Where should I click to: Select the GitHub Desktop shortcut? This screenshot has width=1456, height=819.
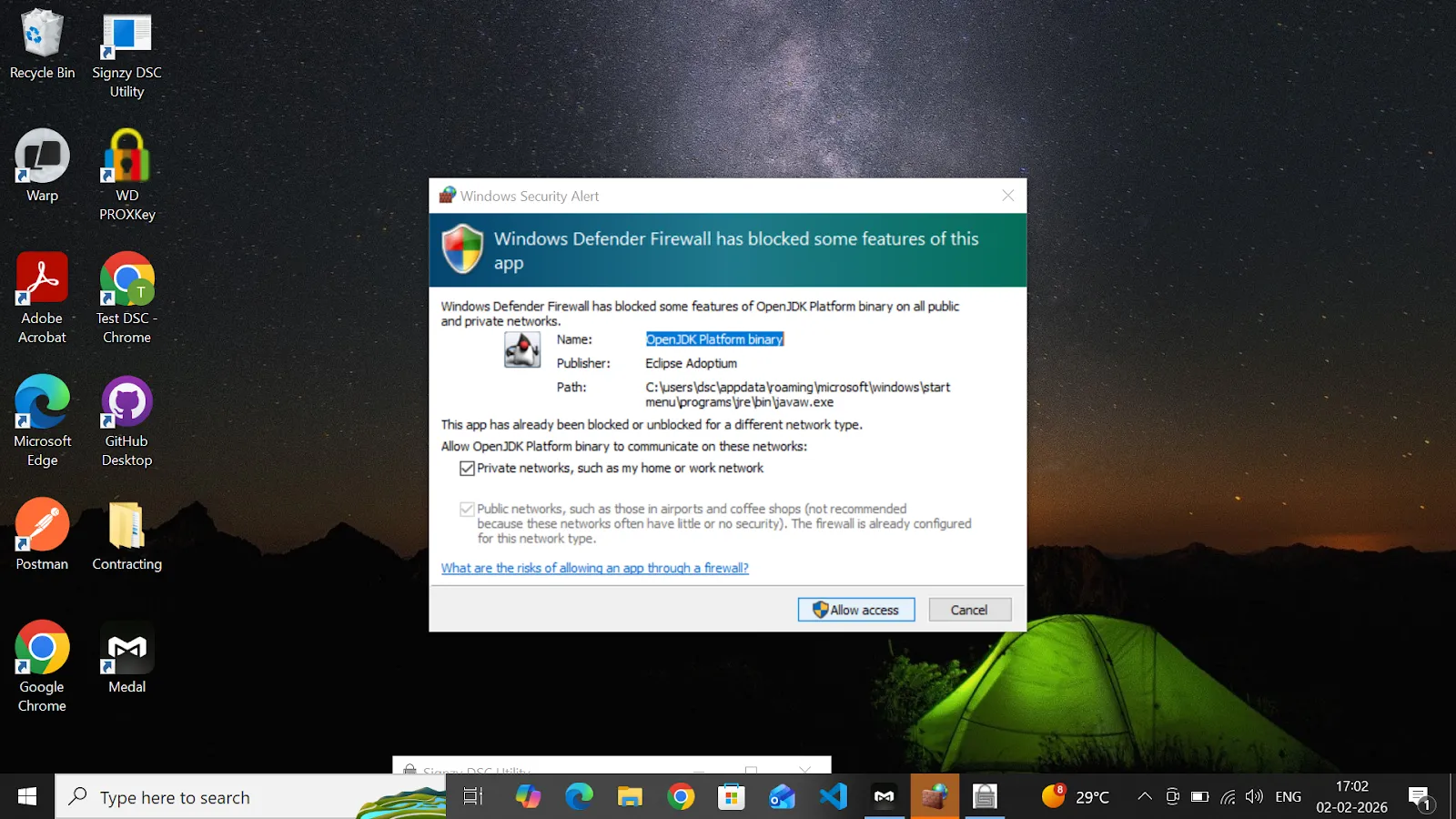(x=126, y=421)
